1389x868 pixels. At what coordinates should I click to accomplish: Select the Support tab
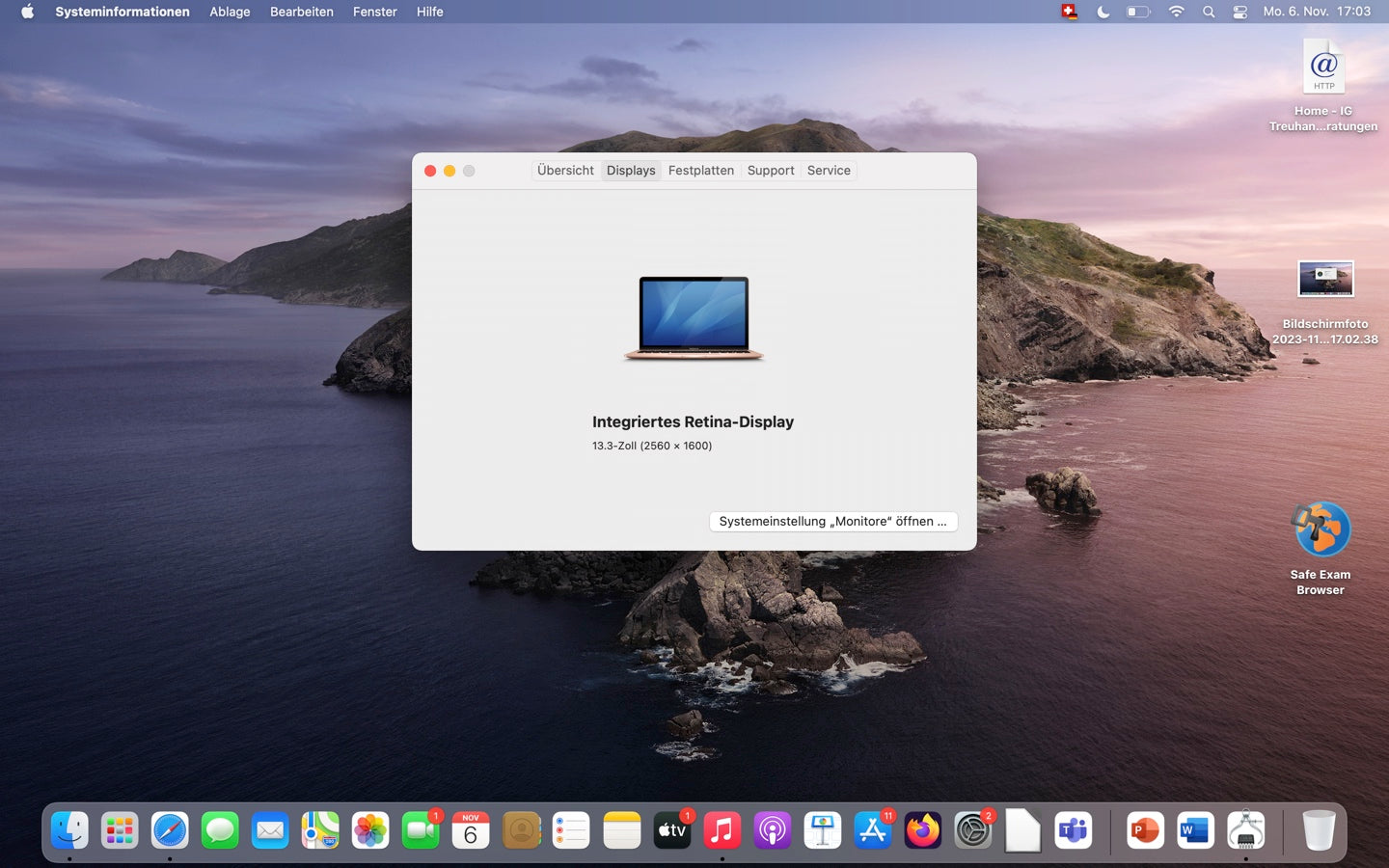click(770, 171)
